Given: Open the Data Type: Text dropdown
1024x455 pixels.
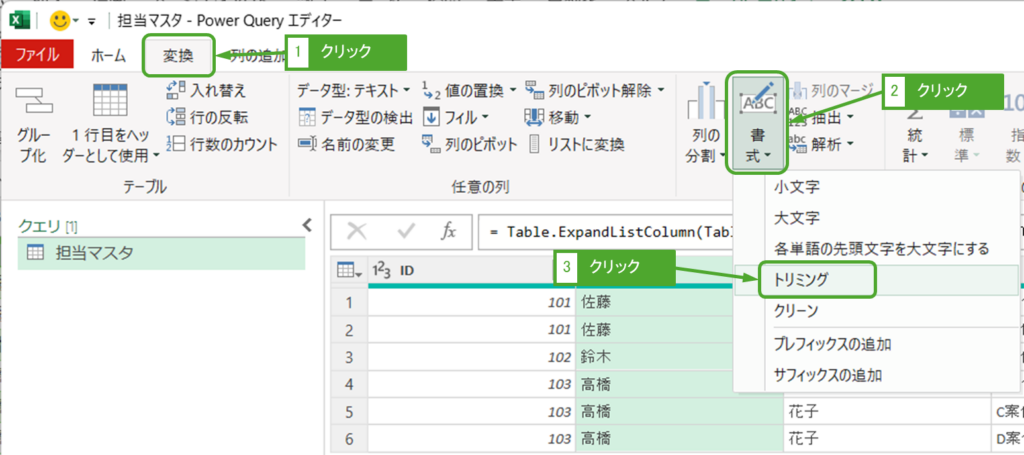Looking at the screenshot, I should click(x=354, y=91).
